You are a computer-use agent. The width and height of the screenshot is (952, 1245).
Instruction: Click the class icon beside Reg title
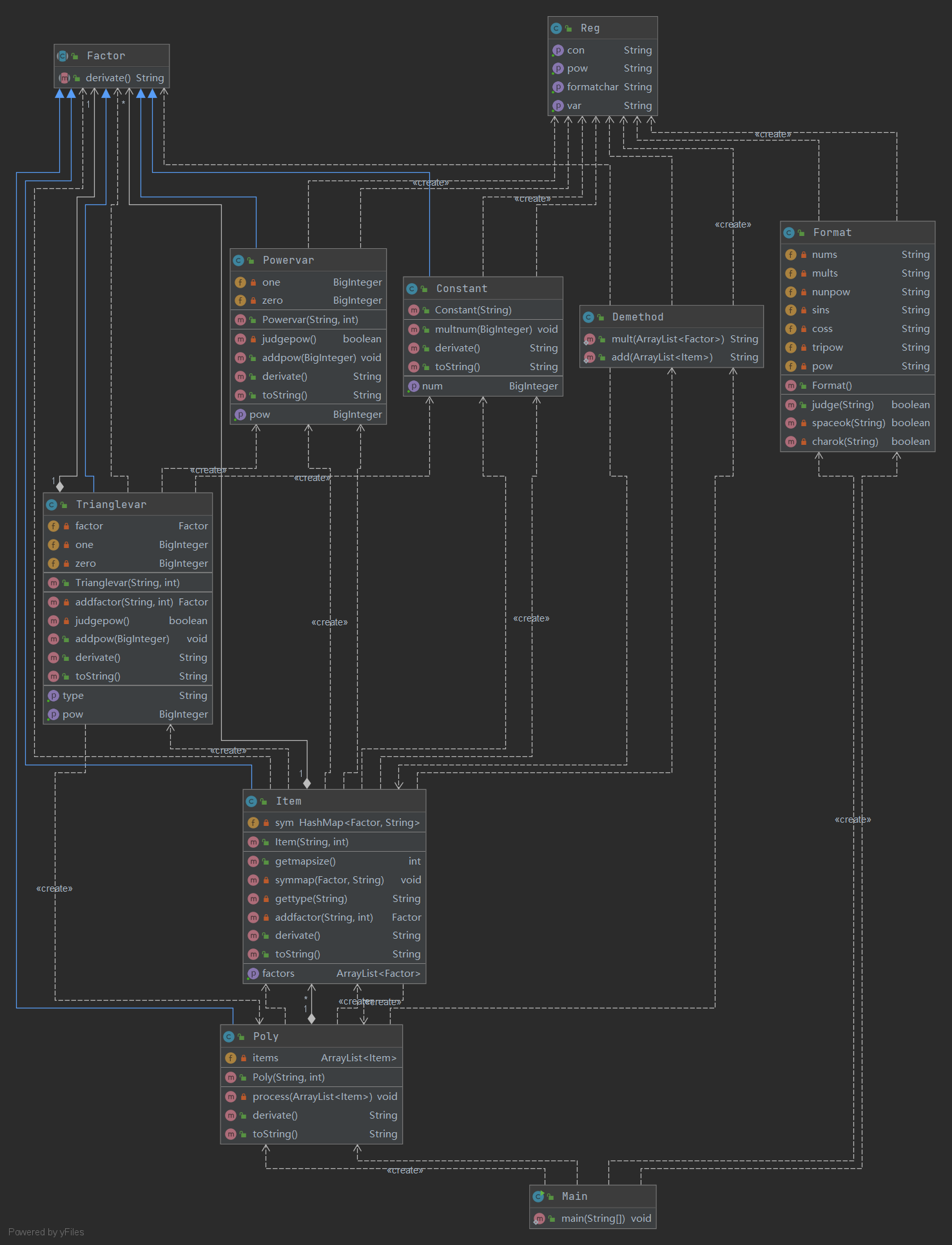point(556,28)
